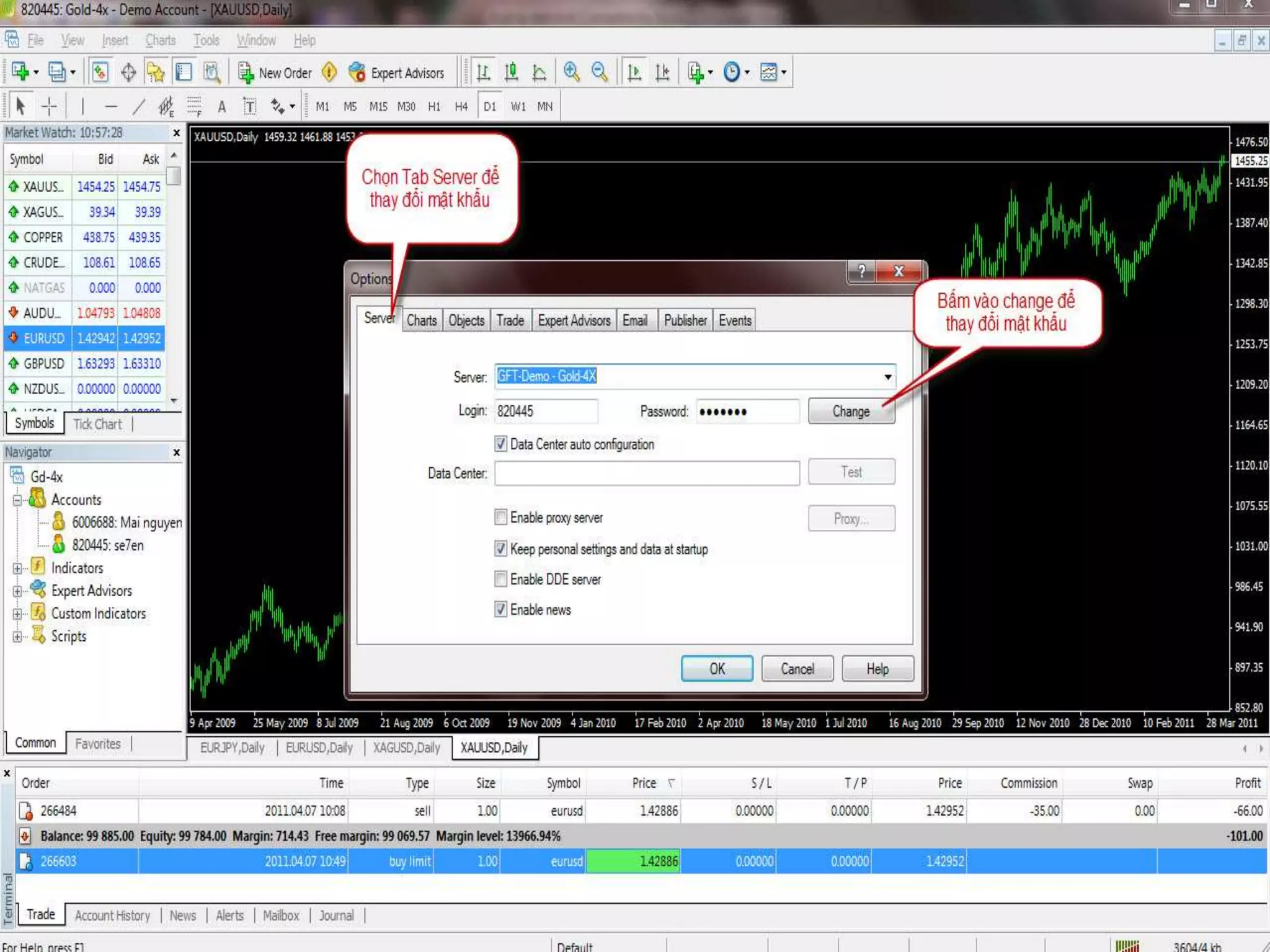Expand the Indicators tree node
This screenshot has height=952, width=1270.
[x=17, y=568]
